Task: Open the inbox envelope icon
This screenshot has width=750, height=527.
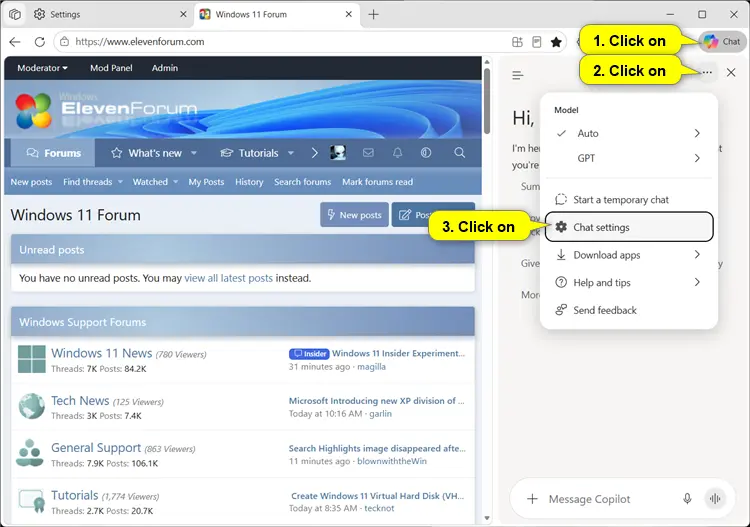Action: coord(368,153)
